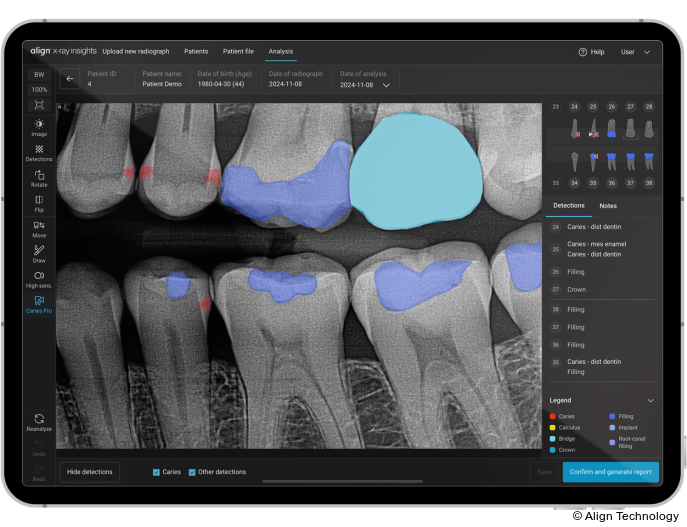The image size is (687, 527).
Task: Go to Upload new radiograph
Action: click(136, 51)
